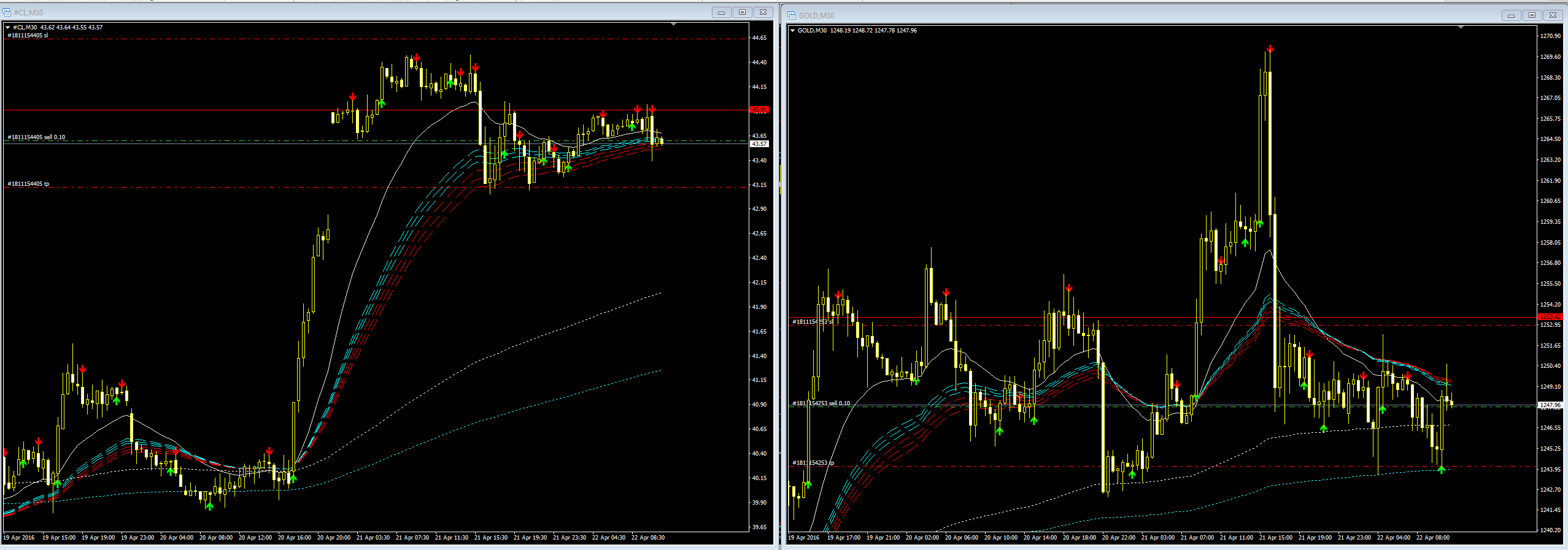Screen dimensions: 1568x550
Task: Restore the GOLD,M30 chart window
Action: click(x=1532, y=15)
